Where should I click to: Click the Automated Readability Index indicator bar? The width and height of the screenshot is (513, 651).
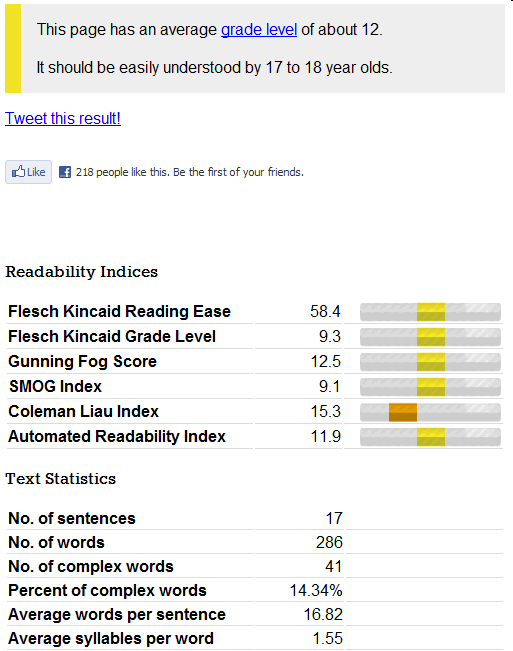(430, 437)
